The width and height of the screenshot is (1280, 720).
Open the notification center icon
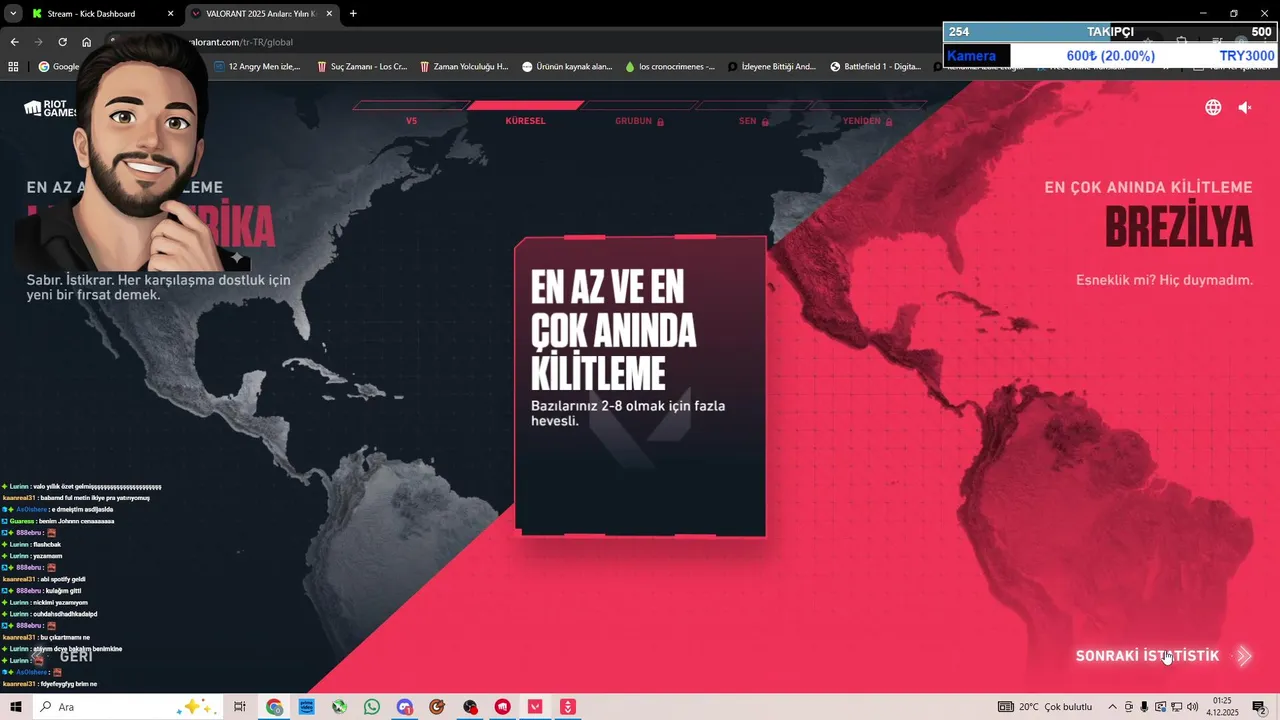click(1259, 707)
